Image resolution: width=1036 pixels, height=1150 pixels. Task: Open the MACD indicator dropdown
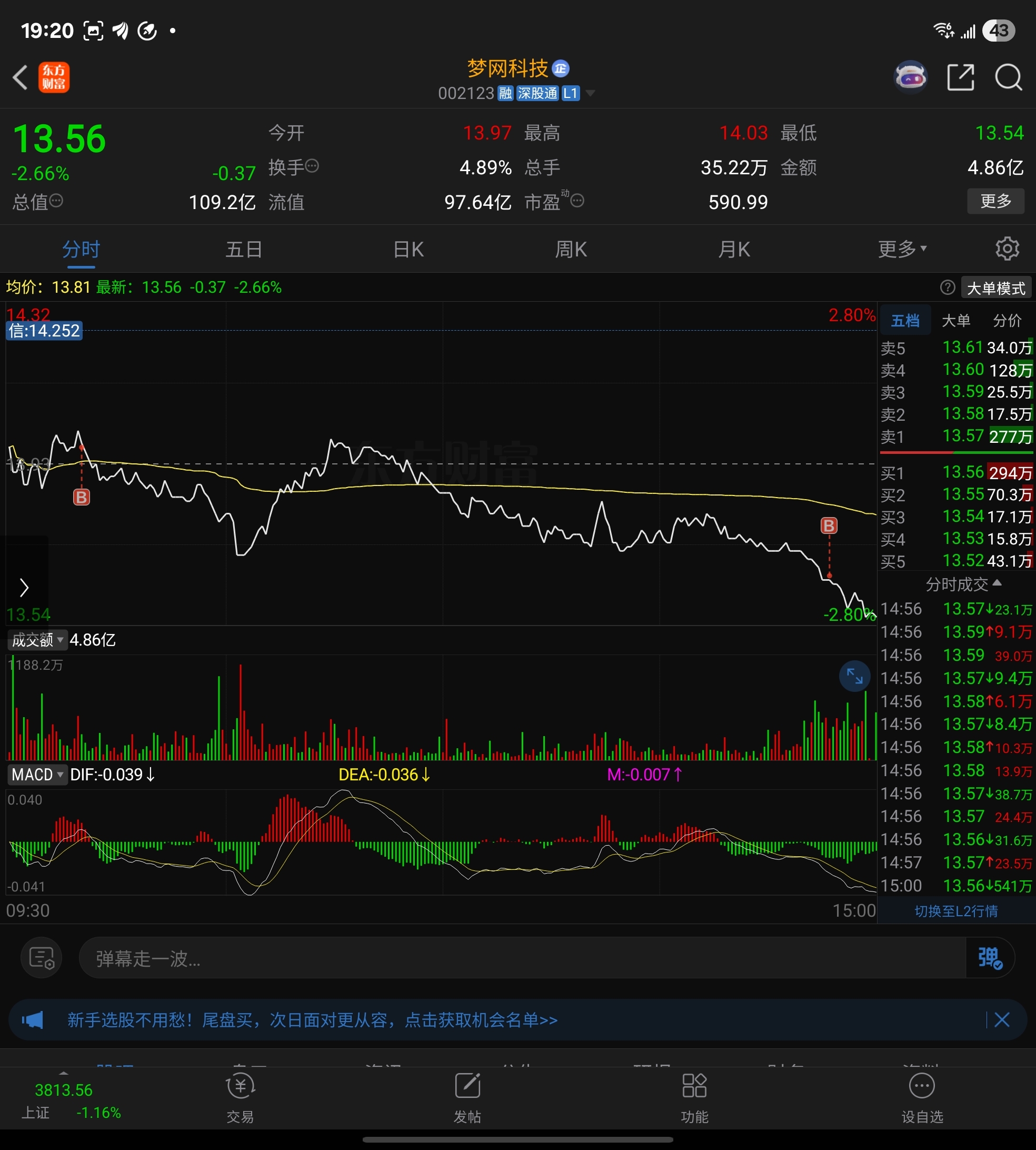click(37, 774)
